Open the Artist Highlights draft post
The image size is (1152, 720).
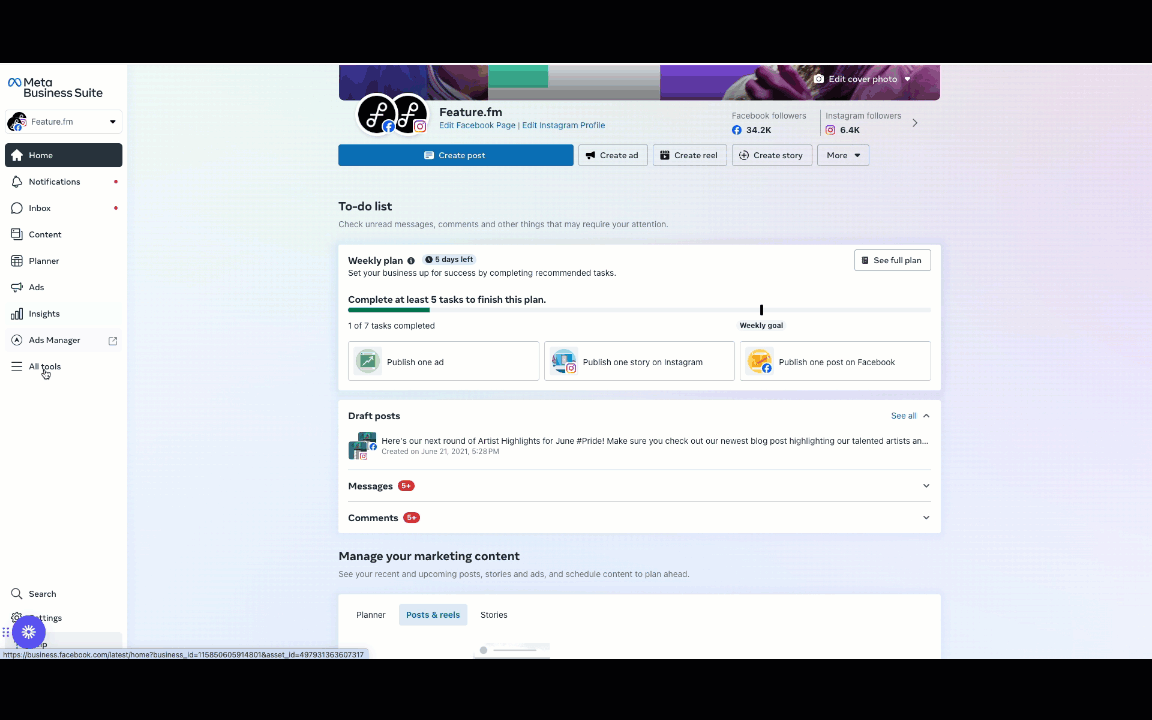[639, 446]
